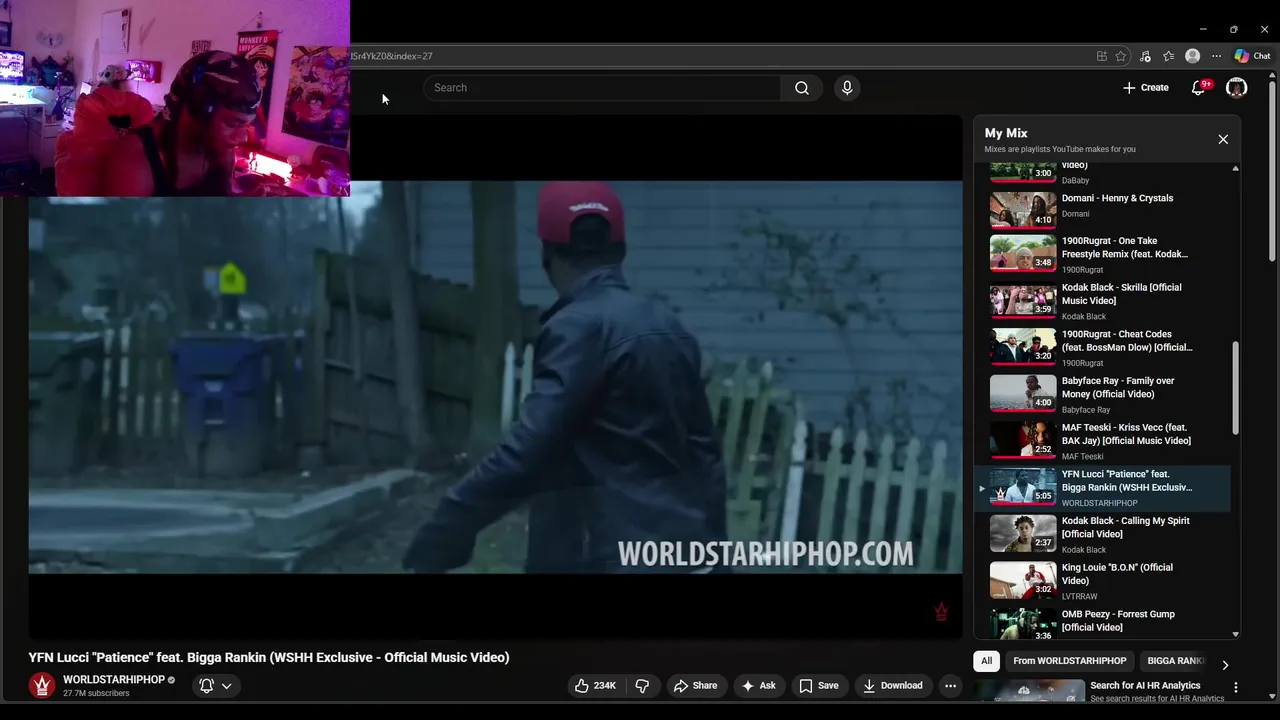Add page to favorites star icon
The height and width of the screenshot is (720, 1280).
1121,56
